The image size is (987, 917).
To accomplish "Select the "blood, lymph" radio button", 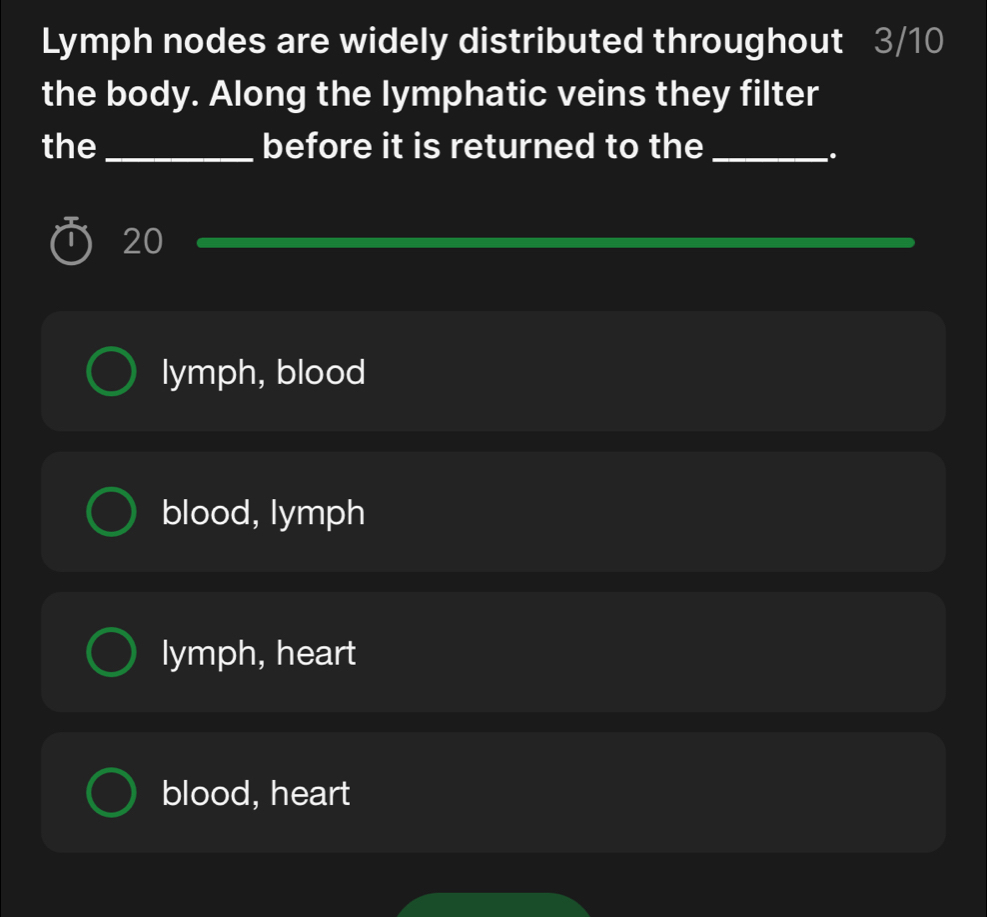I will click(x=110, y=512).
